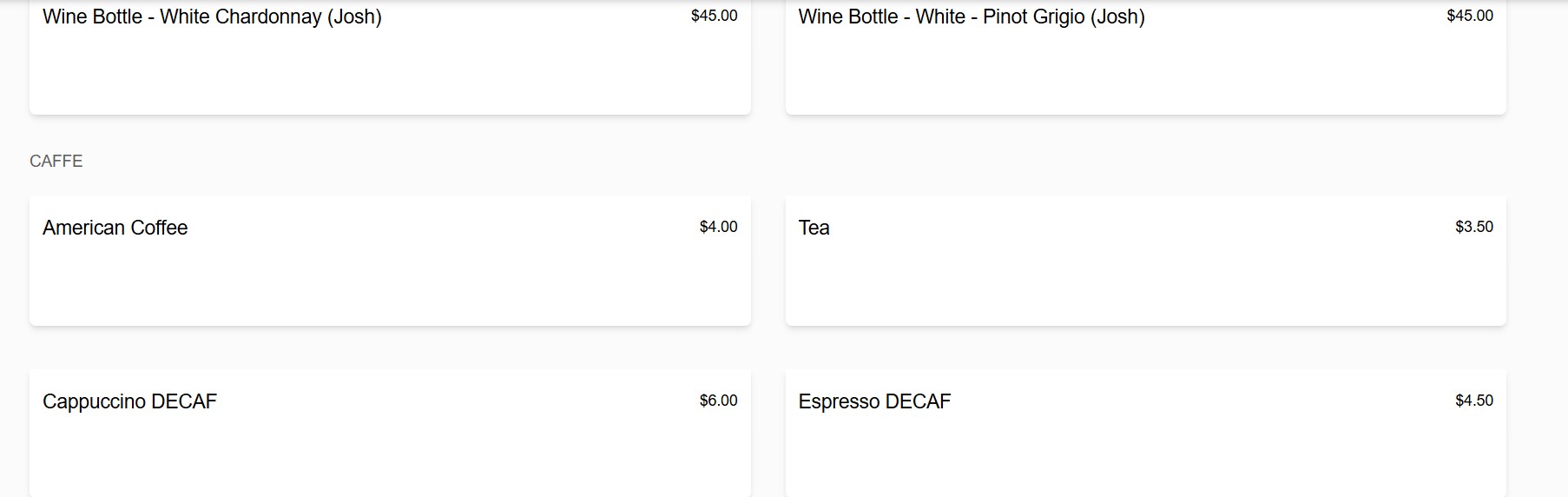Click the $45.00 price on White Chardonnay
The image size is (1568, 497).
(714, 16)
